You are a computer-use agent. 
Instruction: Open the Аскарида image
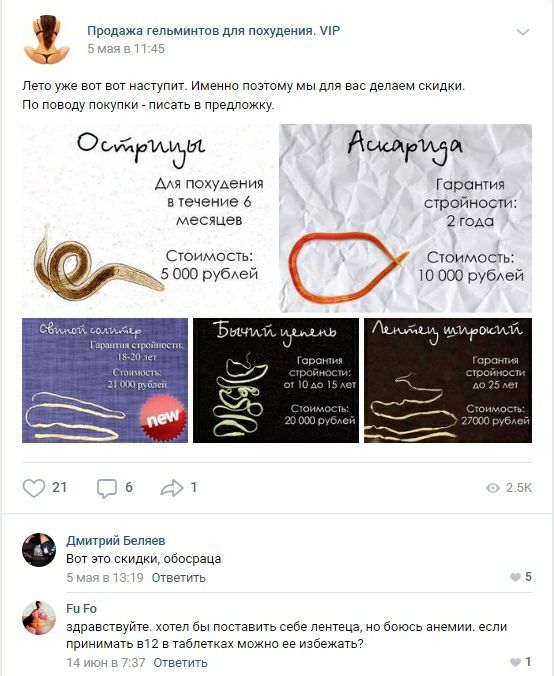tap(405, 218)
